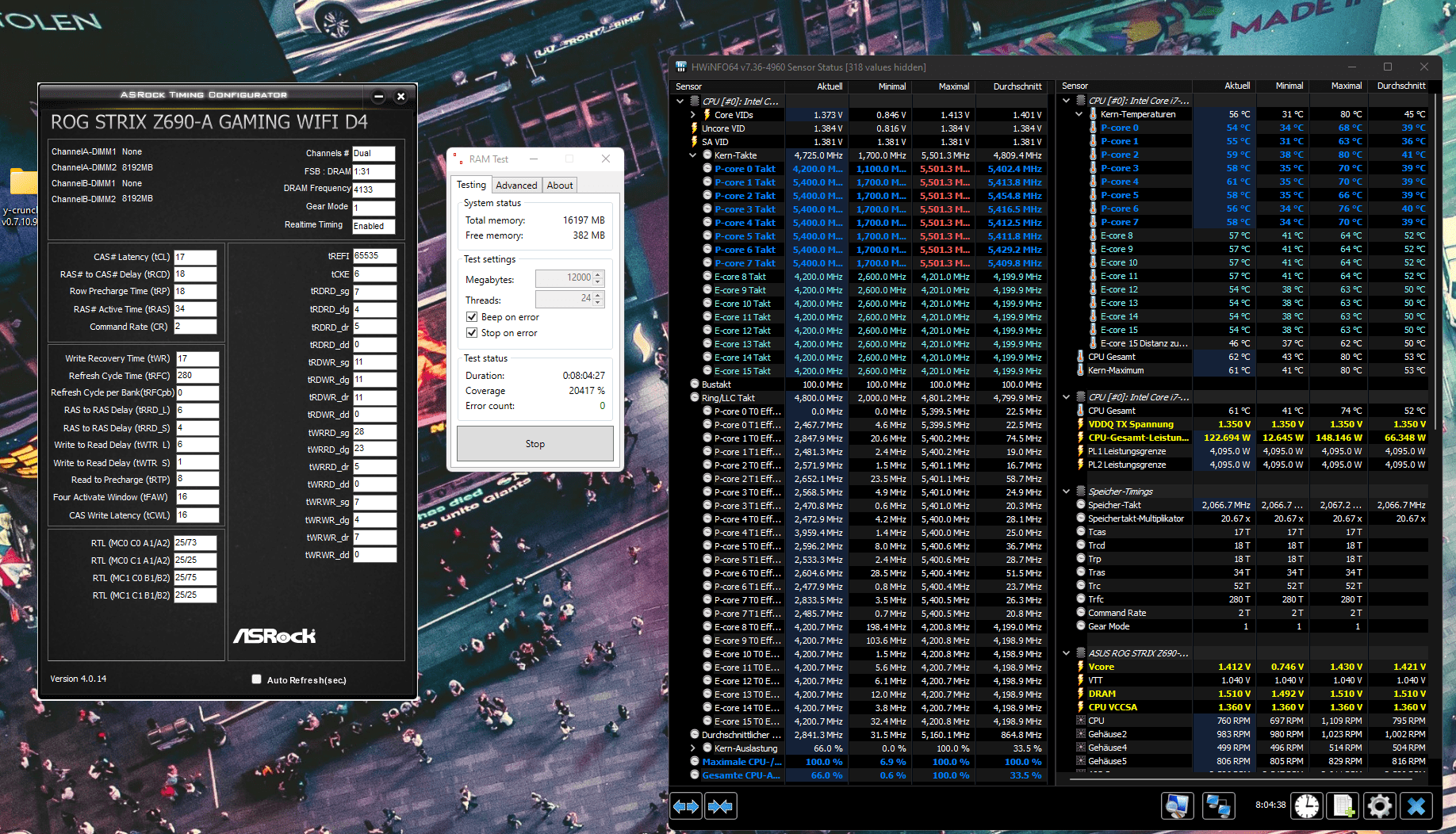Image resolution: width=1456 pixels, height=834 pixels.
Task: Maximize the HWiNFO64 Sensor Status window
Action: [1388, 67]
